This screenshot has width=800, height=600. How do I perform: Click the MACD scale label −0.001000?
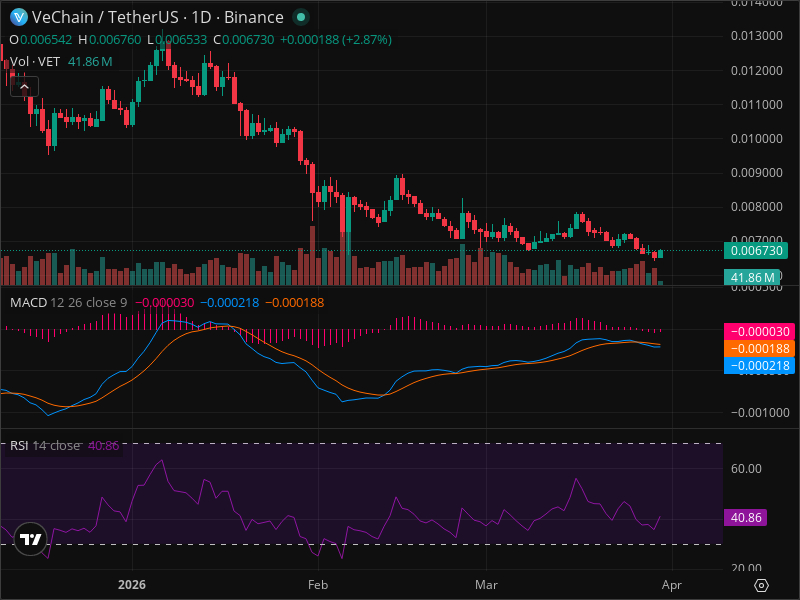pyautogui.click(x=760, y=412)
